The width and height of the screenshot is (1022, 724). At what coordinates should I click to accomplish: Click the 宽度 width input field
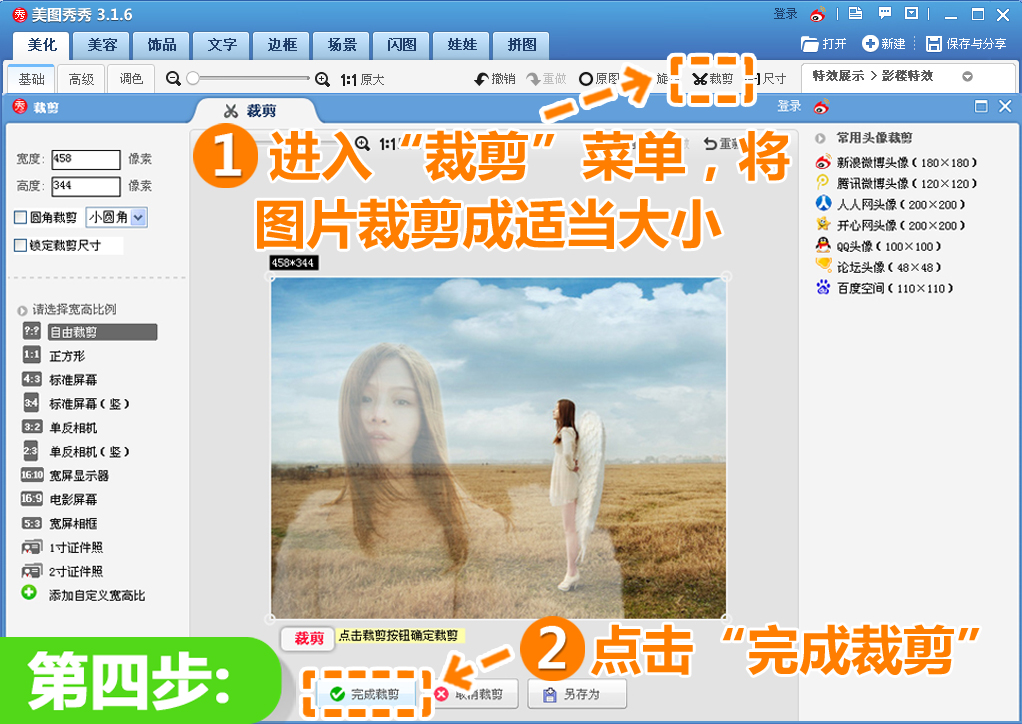tap(85, 159)
